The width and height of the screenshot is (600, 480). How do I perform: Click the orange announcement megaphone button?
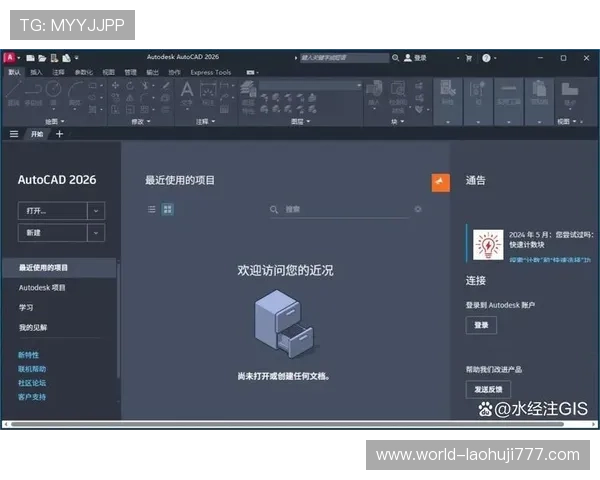[x=441, y=183]
